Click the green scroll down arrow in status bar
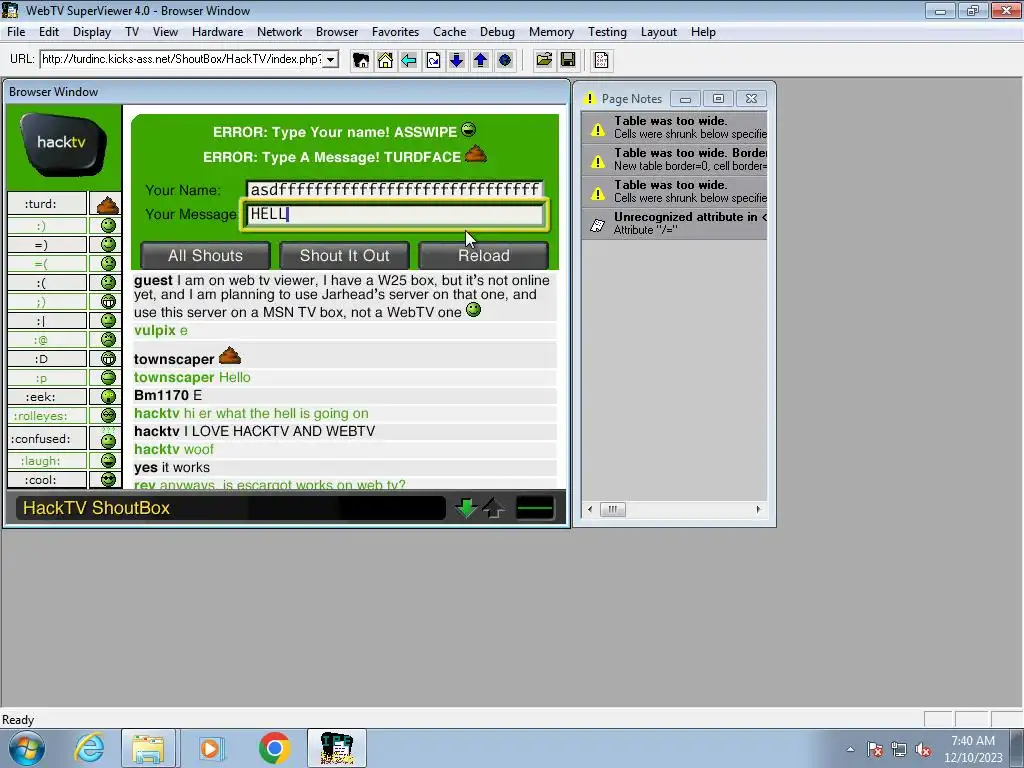The width and height of the screenshot is (1024, 768). [x=466, y=507]
